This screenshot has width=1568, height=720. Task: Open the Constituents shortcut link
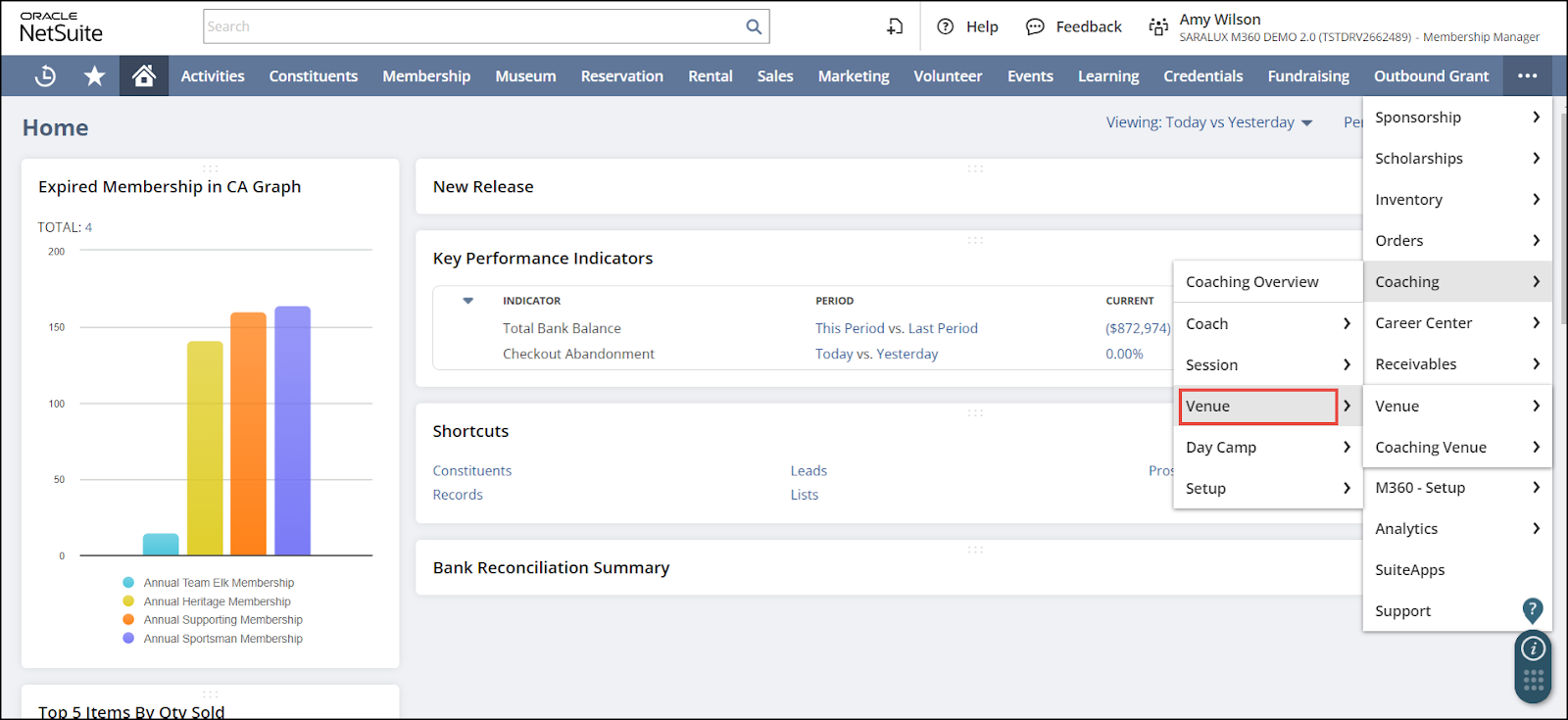tap(472, 471)
